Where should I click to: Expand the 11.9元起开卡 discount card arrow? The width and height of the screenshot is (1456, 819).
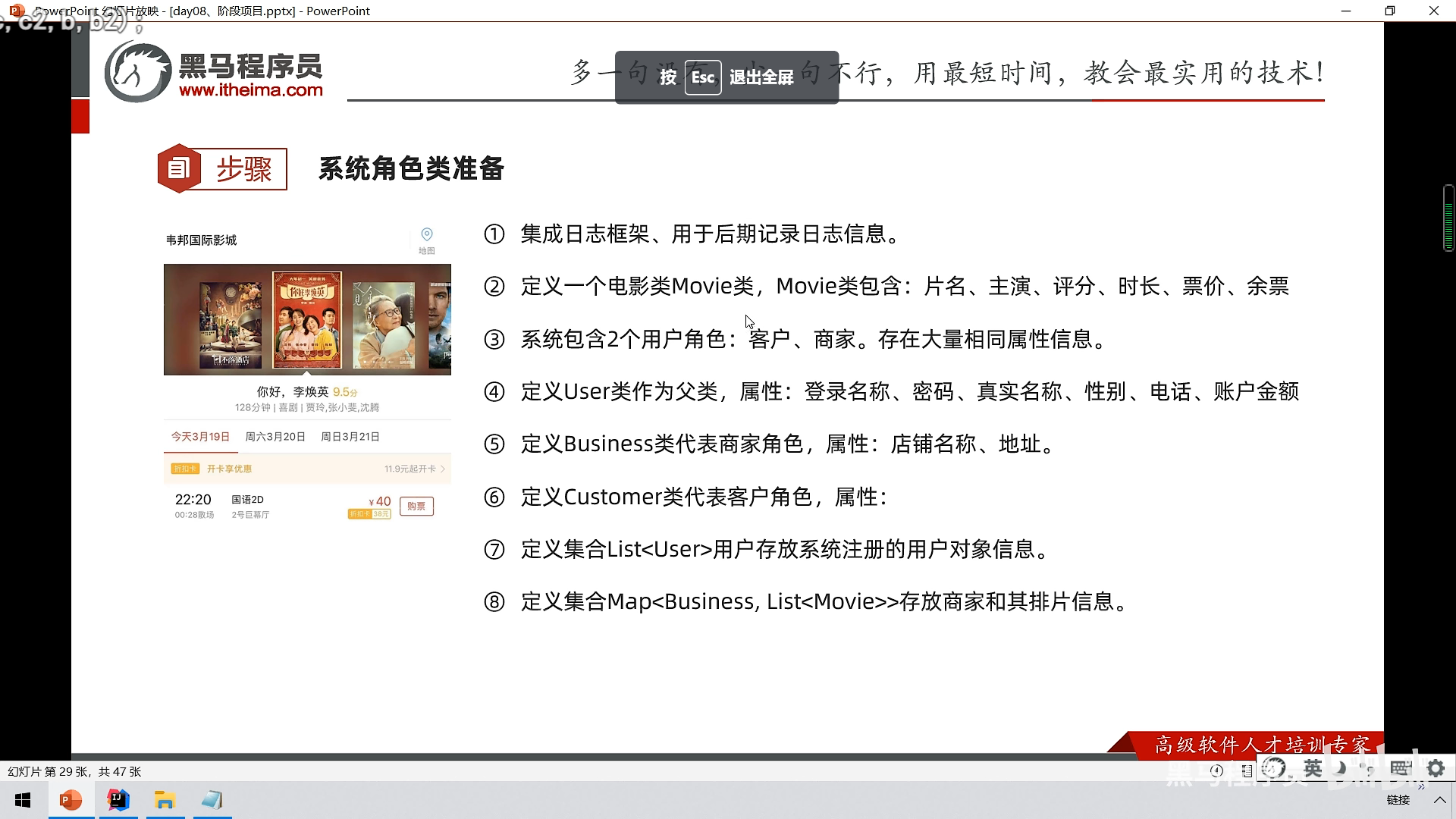(x=443, y=469)
